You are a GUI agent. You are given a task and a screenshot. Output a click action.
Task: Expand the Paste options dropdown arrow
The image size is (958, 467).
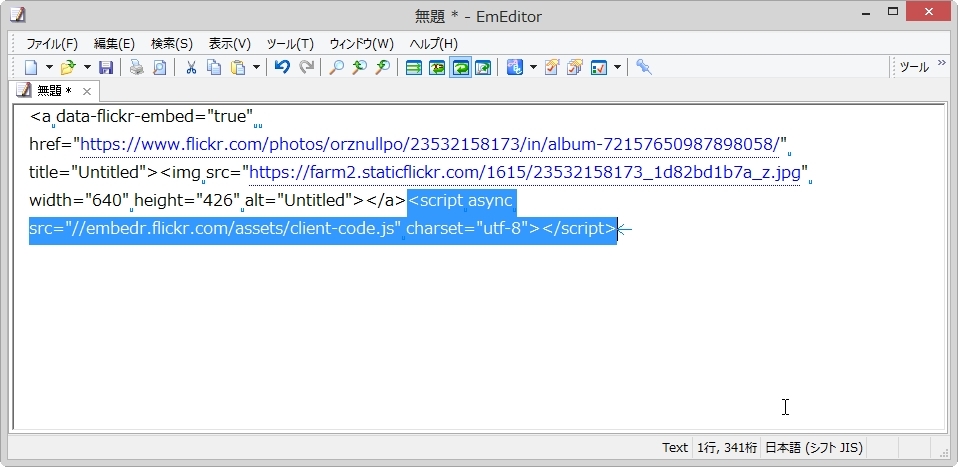pyautogui.click(x=256, y=67)
